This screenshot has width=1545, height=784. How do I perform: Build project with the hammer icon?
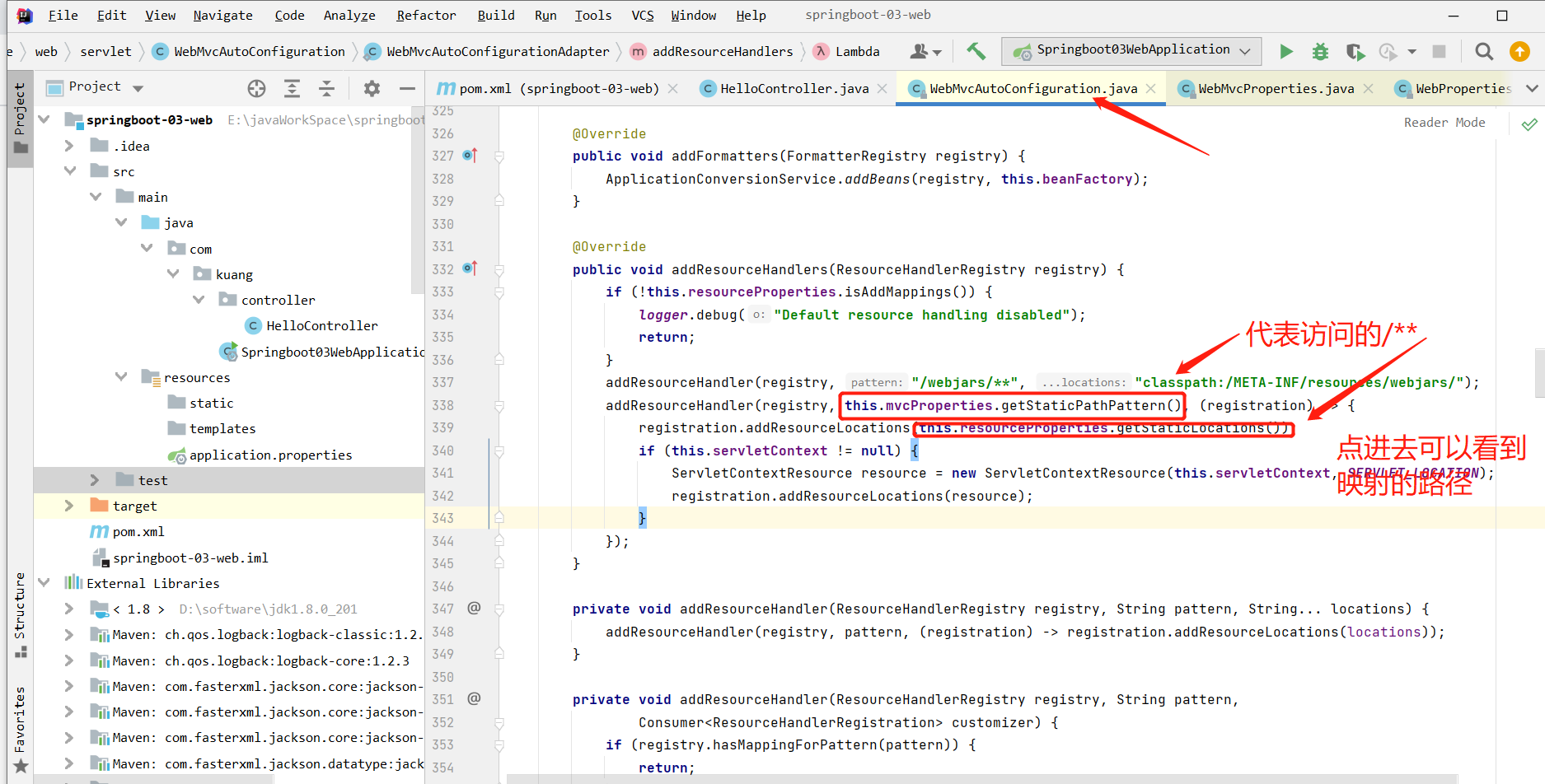coord(976,52)
